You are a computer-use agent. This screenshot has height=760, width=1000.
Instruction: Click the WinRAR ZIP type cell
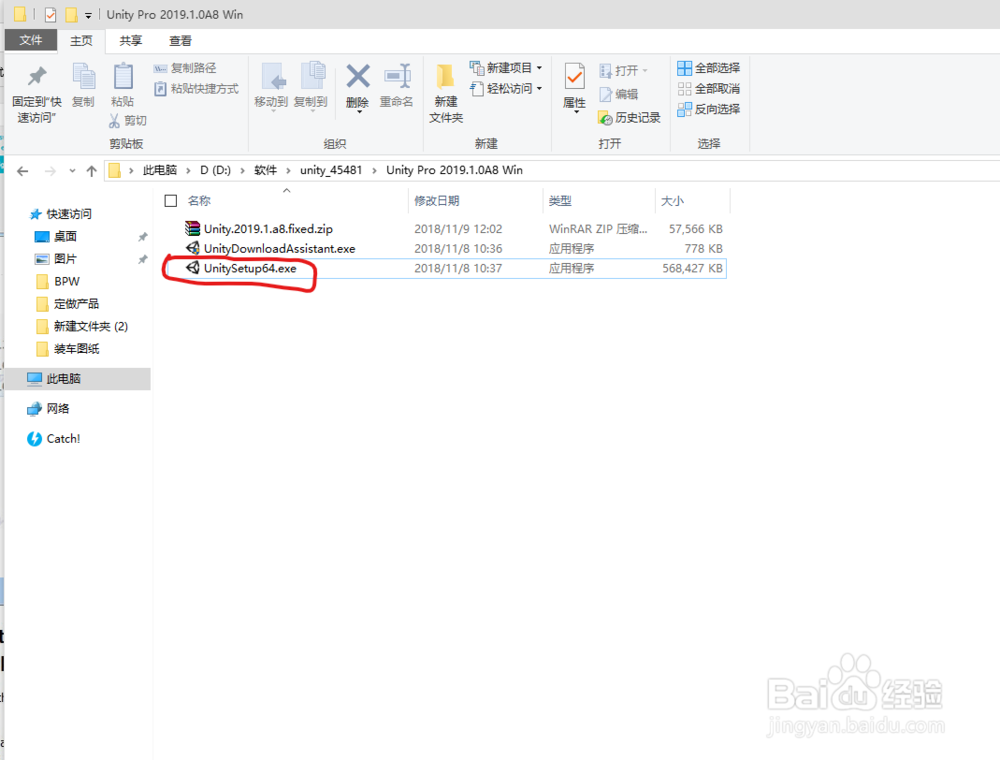[x=598, y=229]
